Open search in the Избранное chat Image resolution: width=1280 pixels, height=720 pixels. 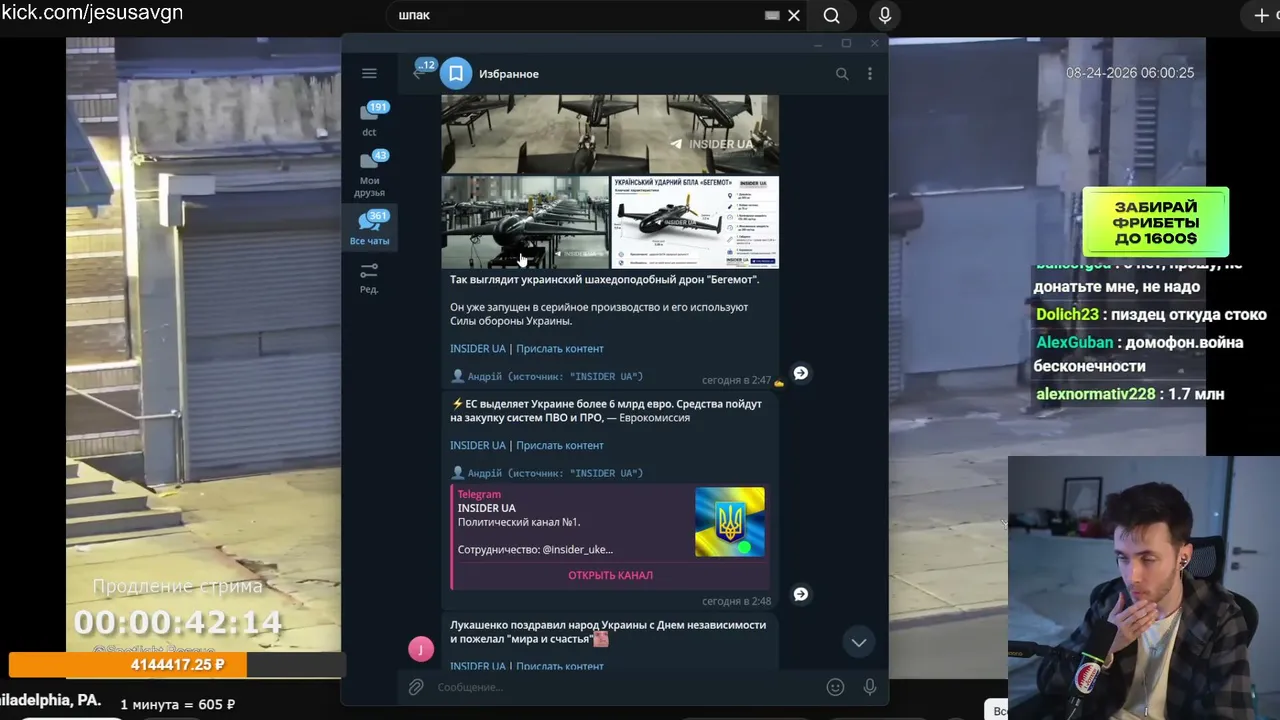pyautogui.click(x=842, y=73)
